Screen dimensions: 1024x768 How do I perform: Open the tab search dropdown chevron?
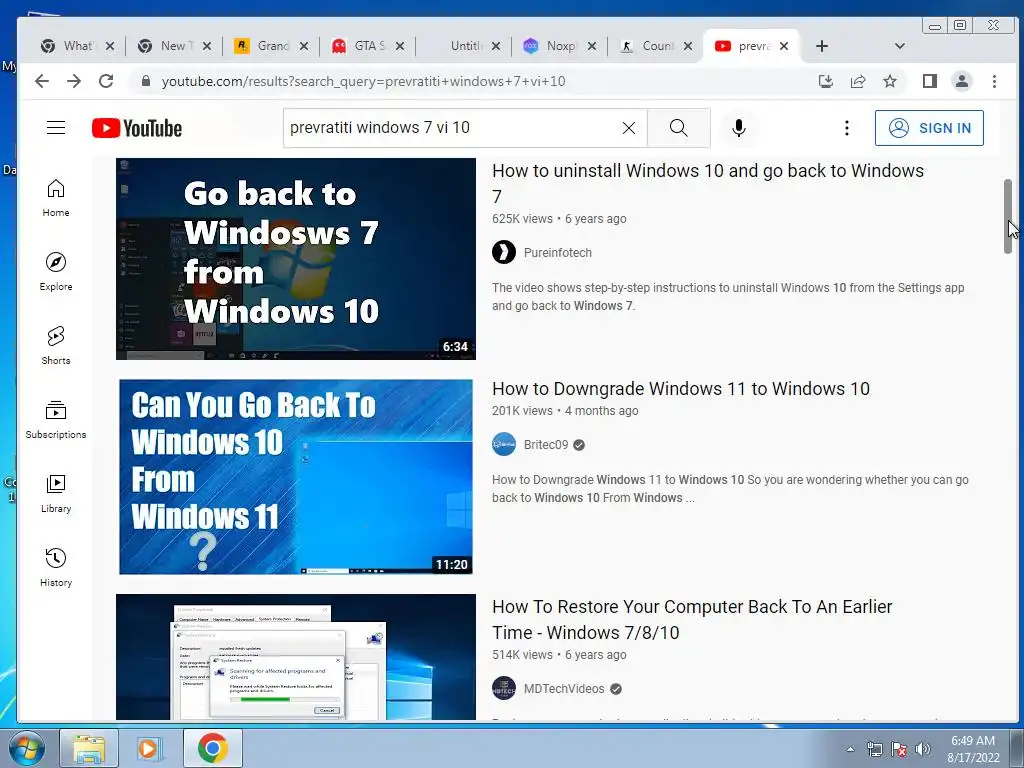899,46
